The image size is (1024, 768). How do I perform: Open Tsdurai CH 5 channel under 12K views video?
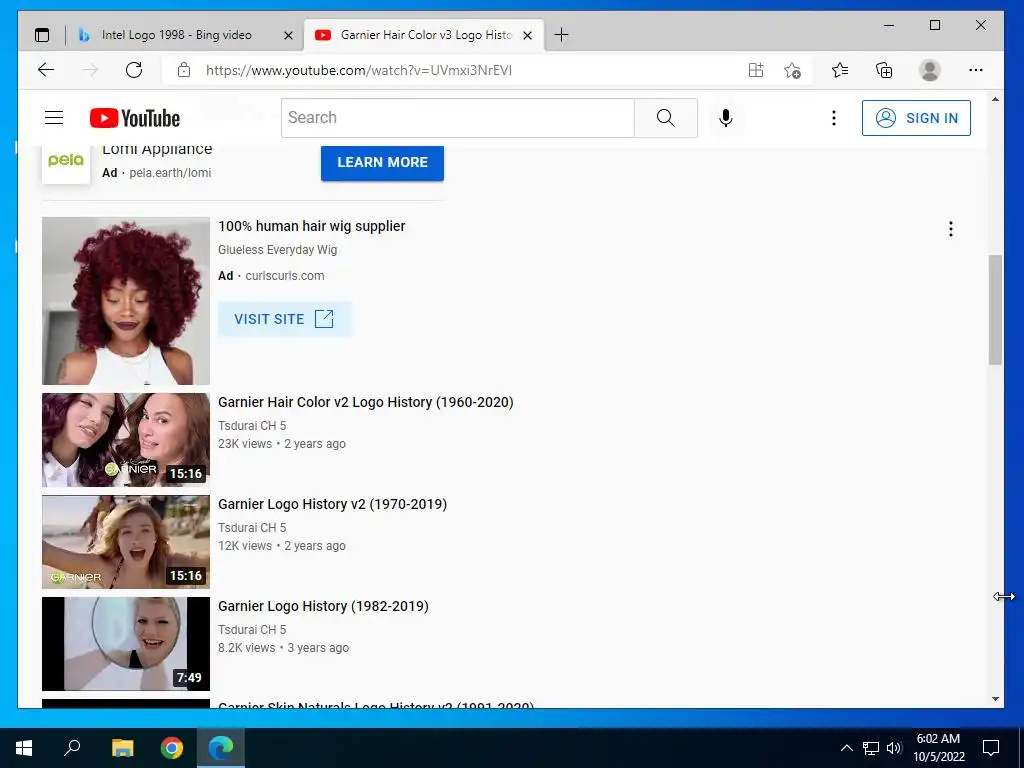click(x=252, y=528)
